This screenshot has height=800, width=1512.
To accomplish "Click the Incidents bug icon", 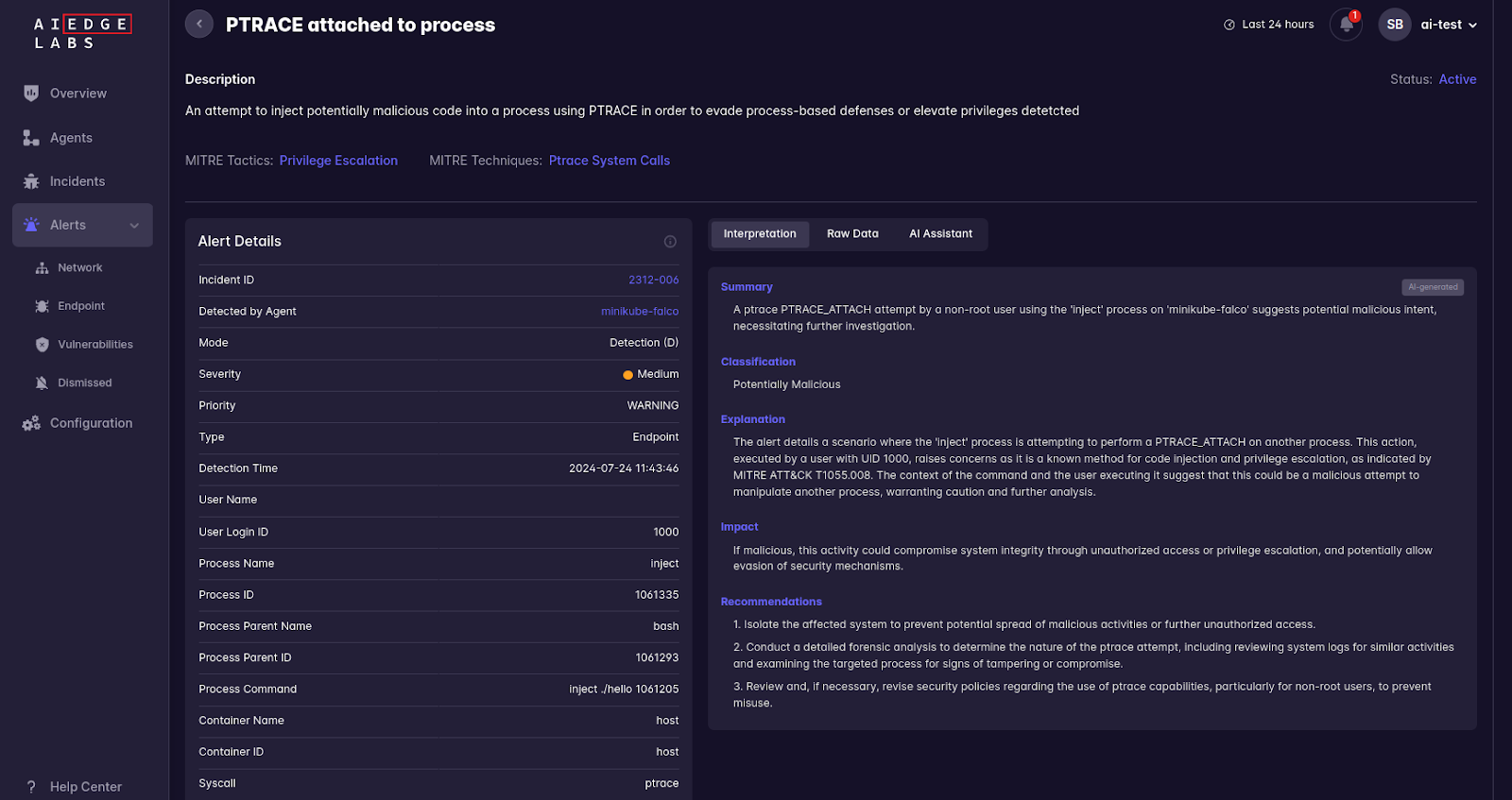I will [x=31, y=181].
